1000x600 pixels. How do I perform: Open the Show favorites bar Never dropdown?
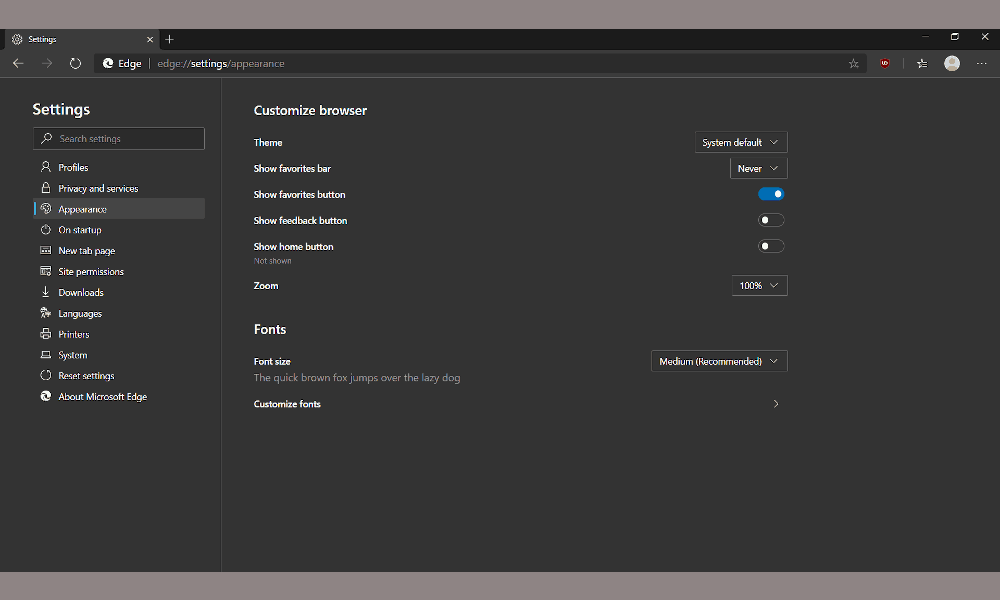[x=758, y=168]
